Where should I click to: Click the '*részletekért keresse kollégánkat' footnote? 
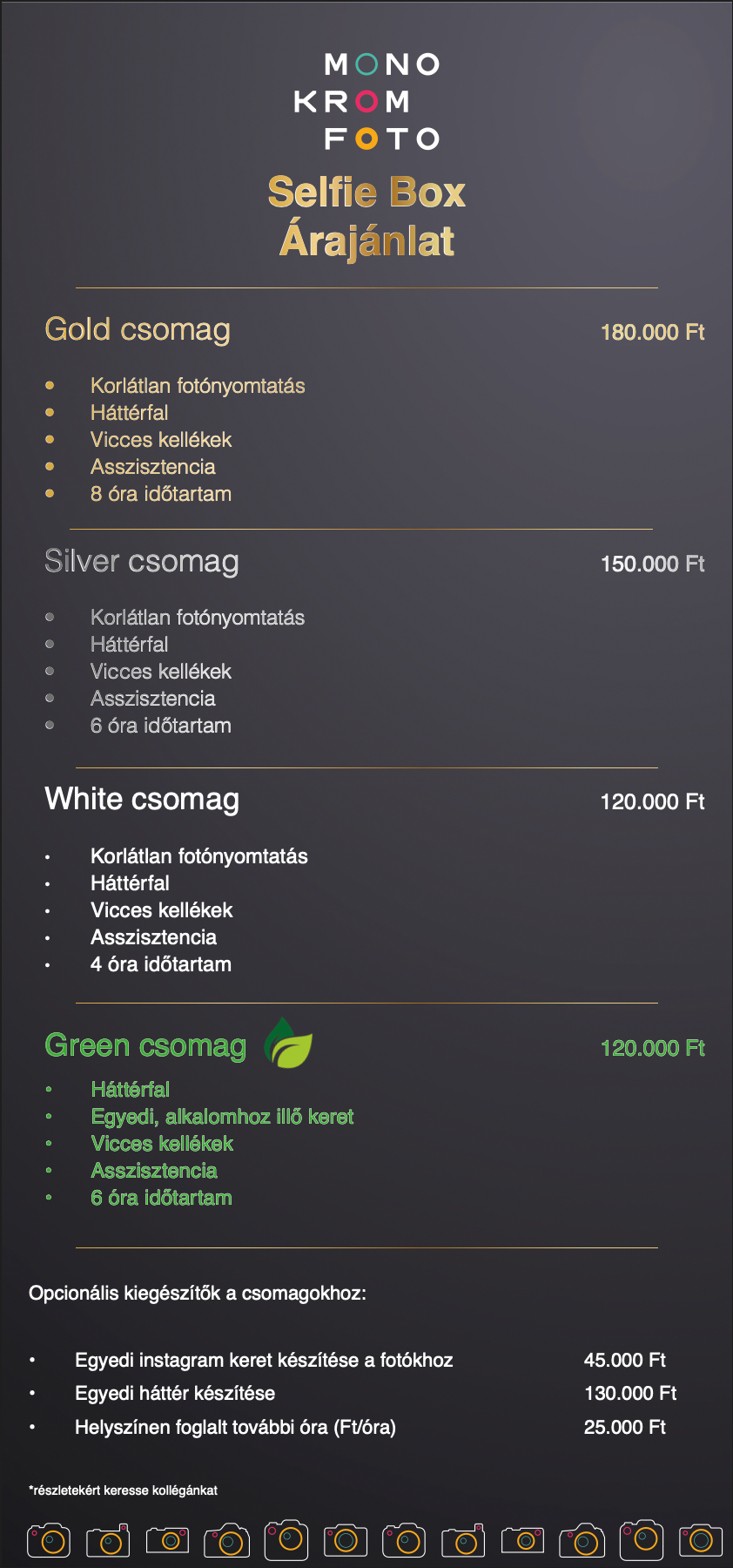click(123, 1490)
